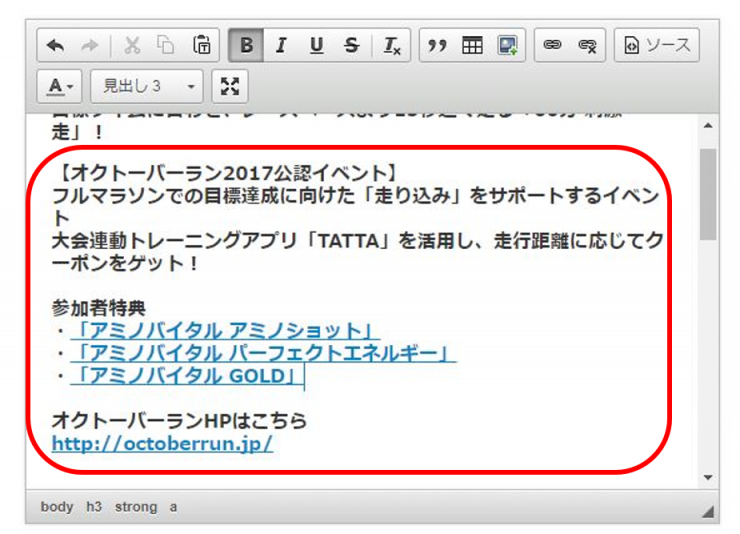Copy the selection with copy icon
The width and height of the screenshot is (740, 534).
click(166, 46)
